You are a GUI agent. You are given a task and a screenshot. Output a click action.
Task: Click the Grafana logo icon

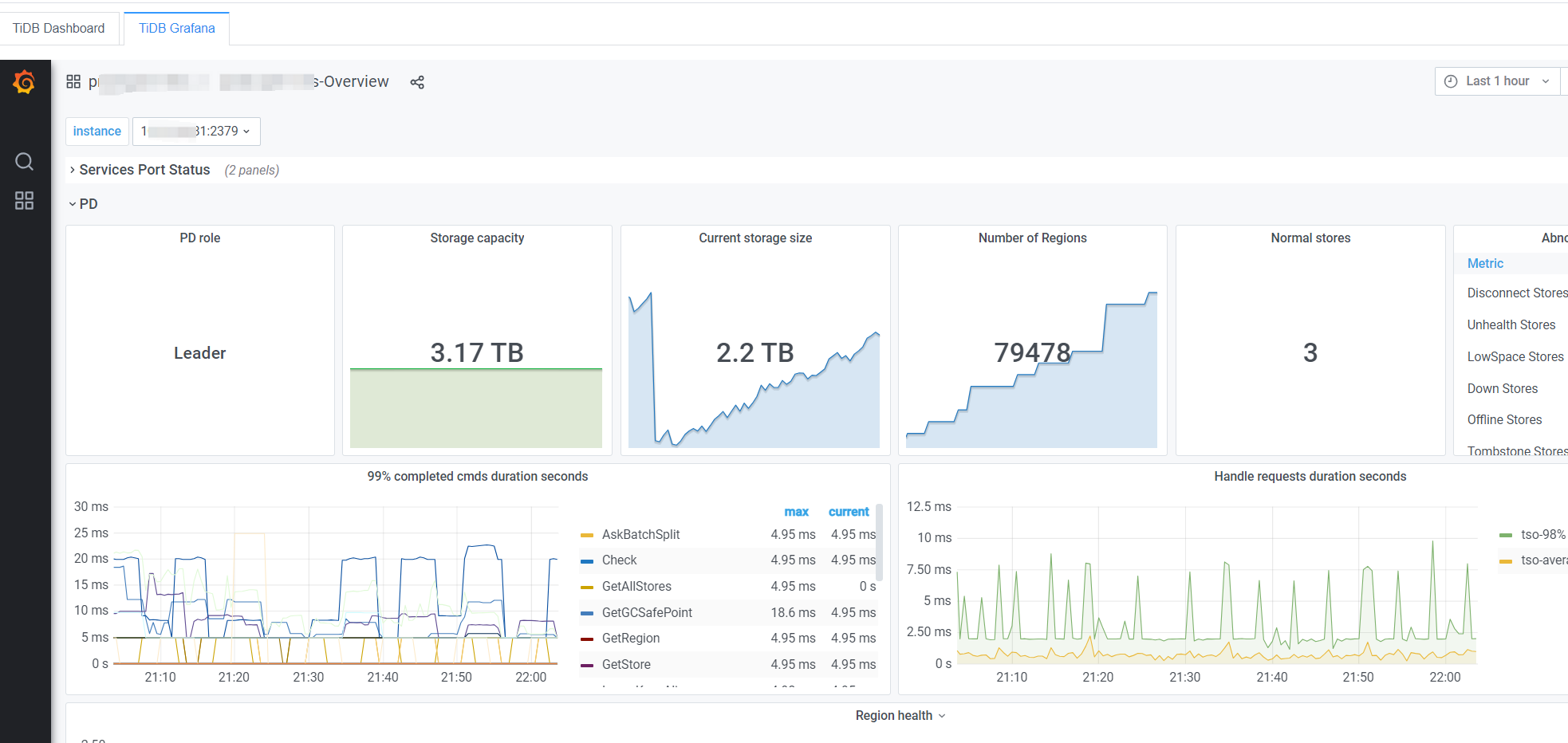click(x=24, y=82)
